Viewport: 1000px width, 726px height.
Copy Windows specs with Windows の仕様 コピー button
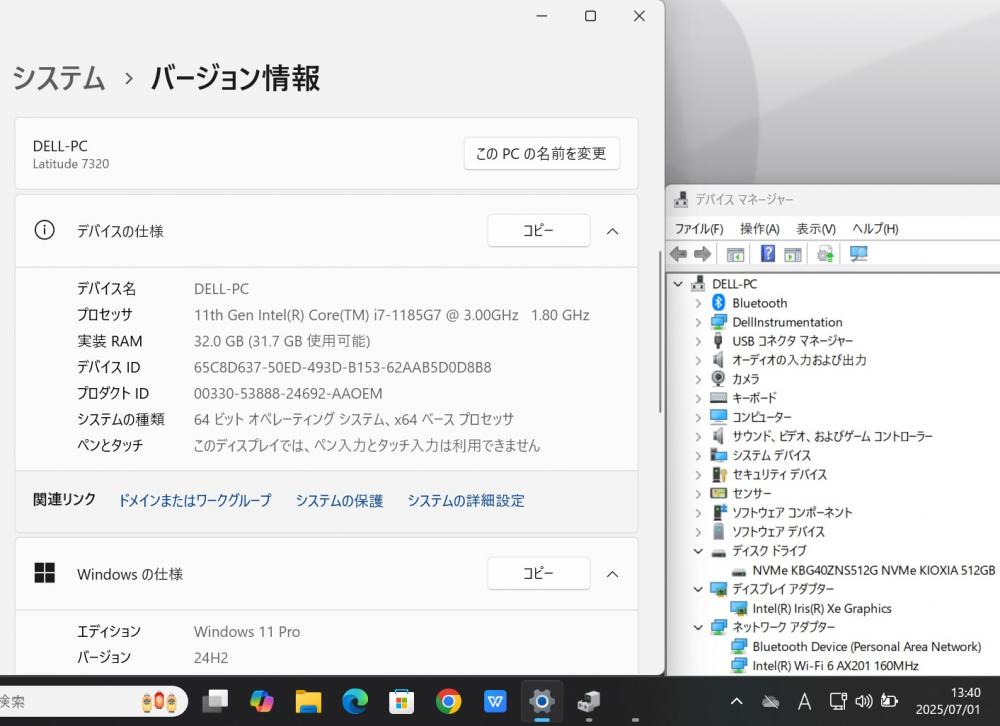[x=538, y=574]
